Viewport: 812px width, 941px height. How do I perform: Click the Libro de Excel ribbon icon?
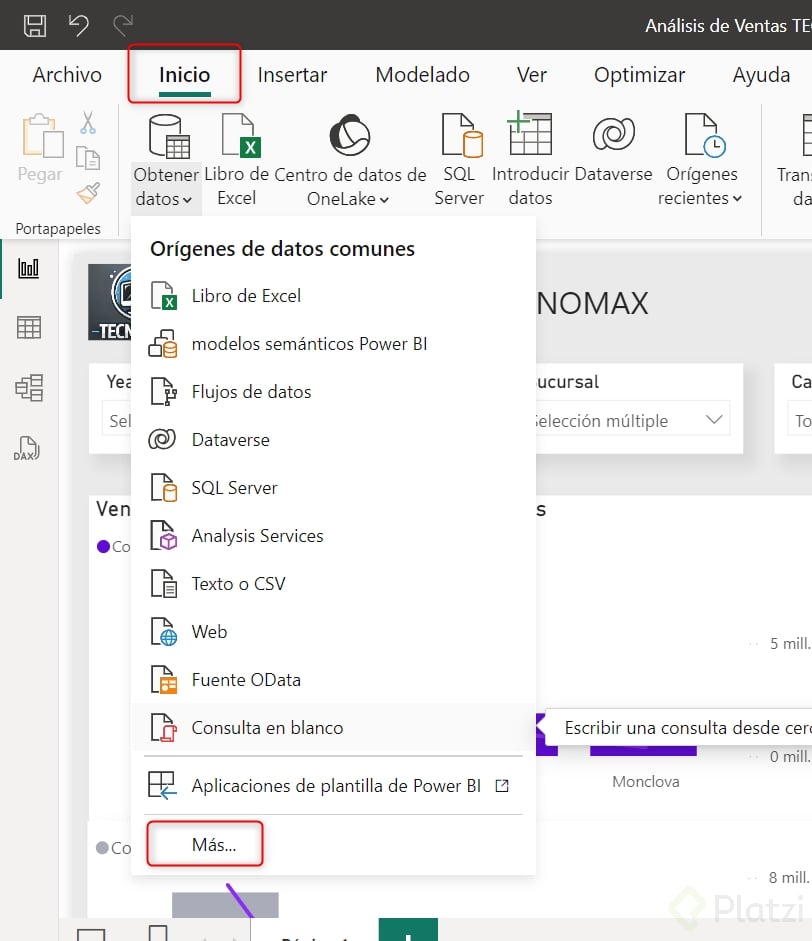[241, 136]
